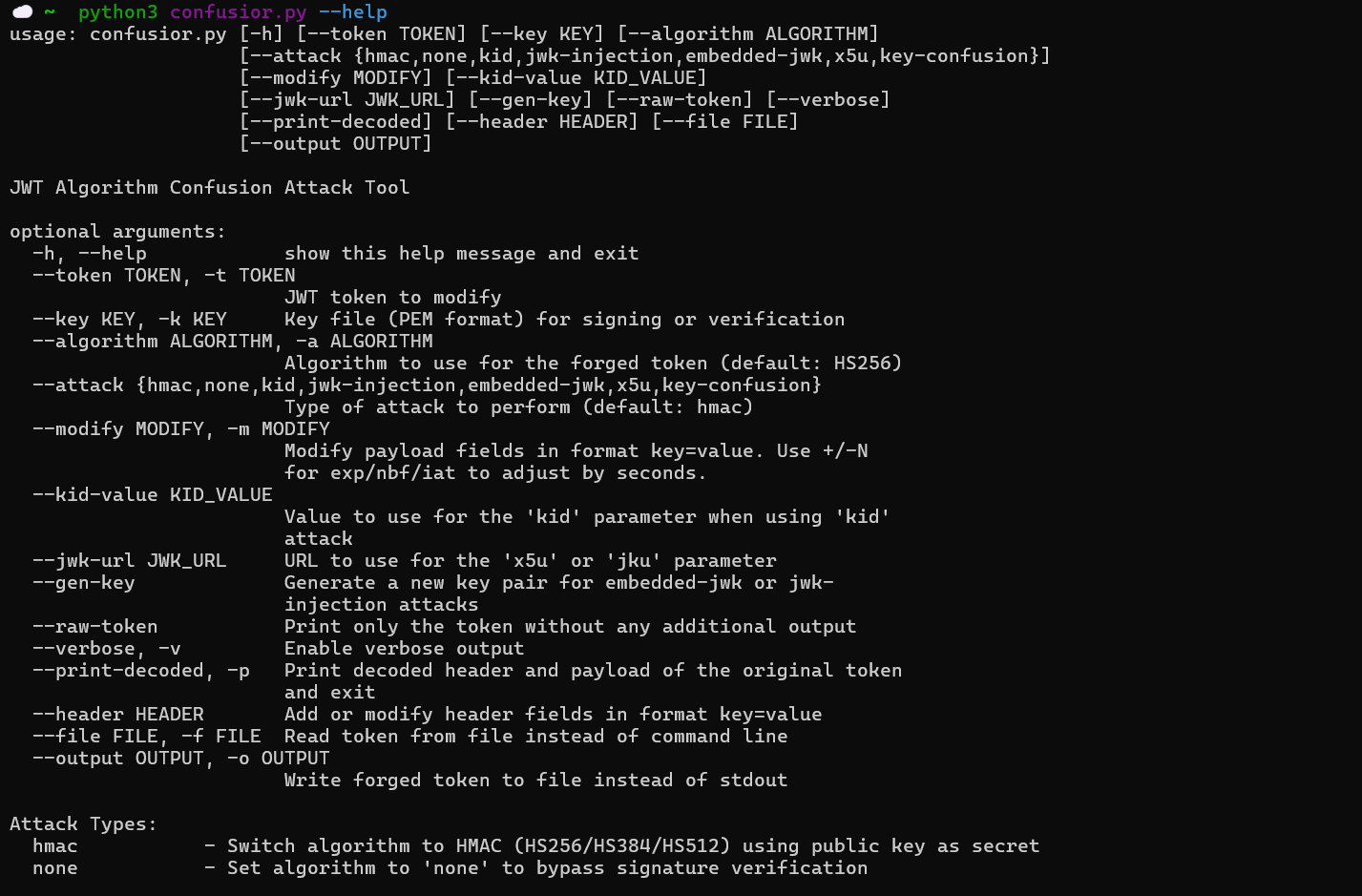Click the purple "confusior.py" in the typed command

point(238,11)
